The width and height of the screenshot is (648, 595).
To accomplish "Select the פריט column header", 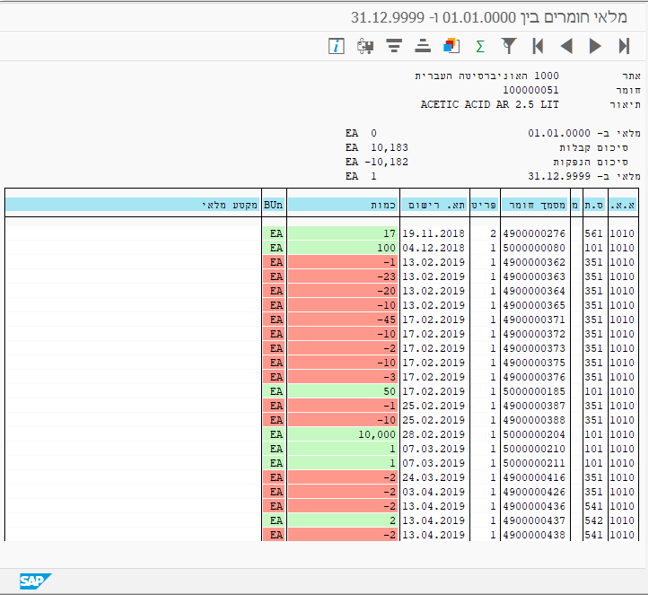I will (x=485, y=205).
